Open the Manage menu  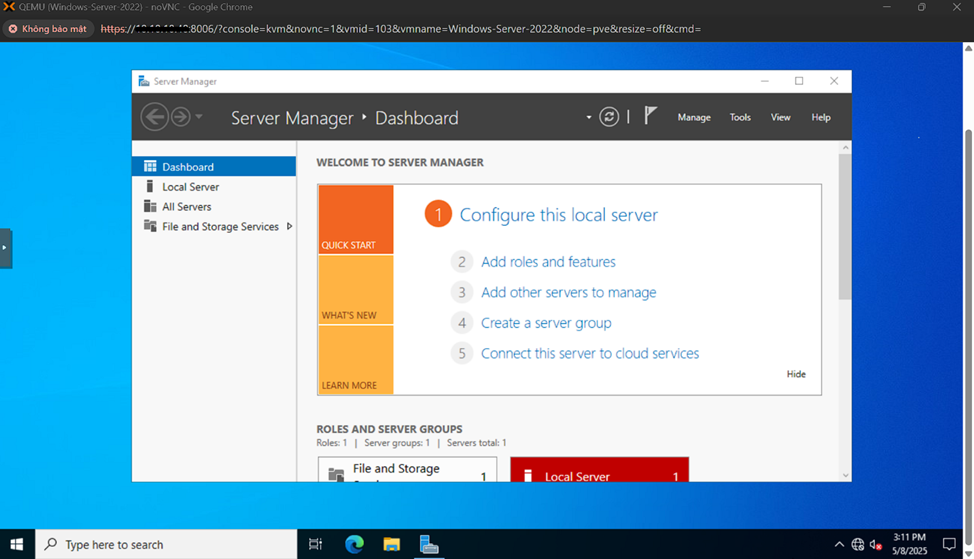pos(694,117)
